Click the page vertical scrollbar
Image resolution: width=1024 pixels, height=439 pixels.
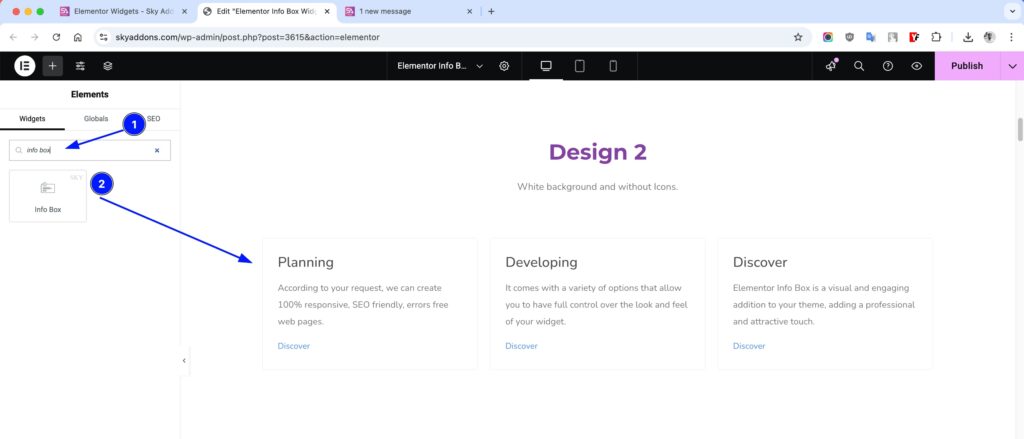click(1020, 129)
